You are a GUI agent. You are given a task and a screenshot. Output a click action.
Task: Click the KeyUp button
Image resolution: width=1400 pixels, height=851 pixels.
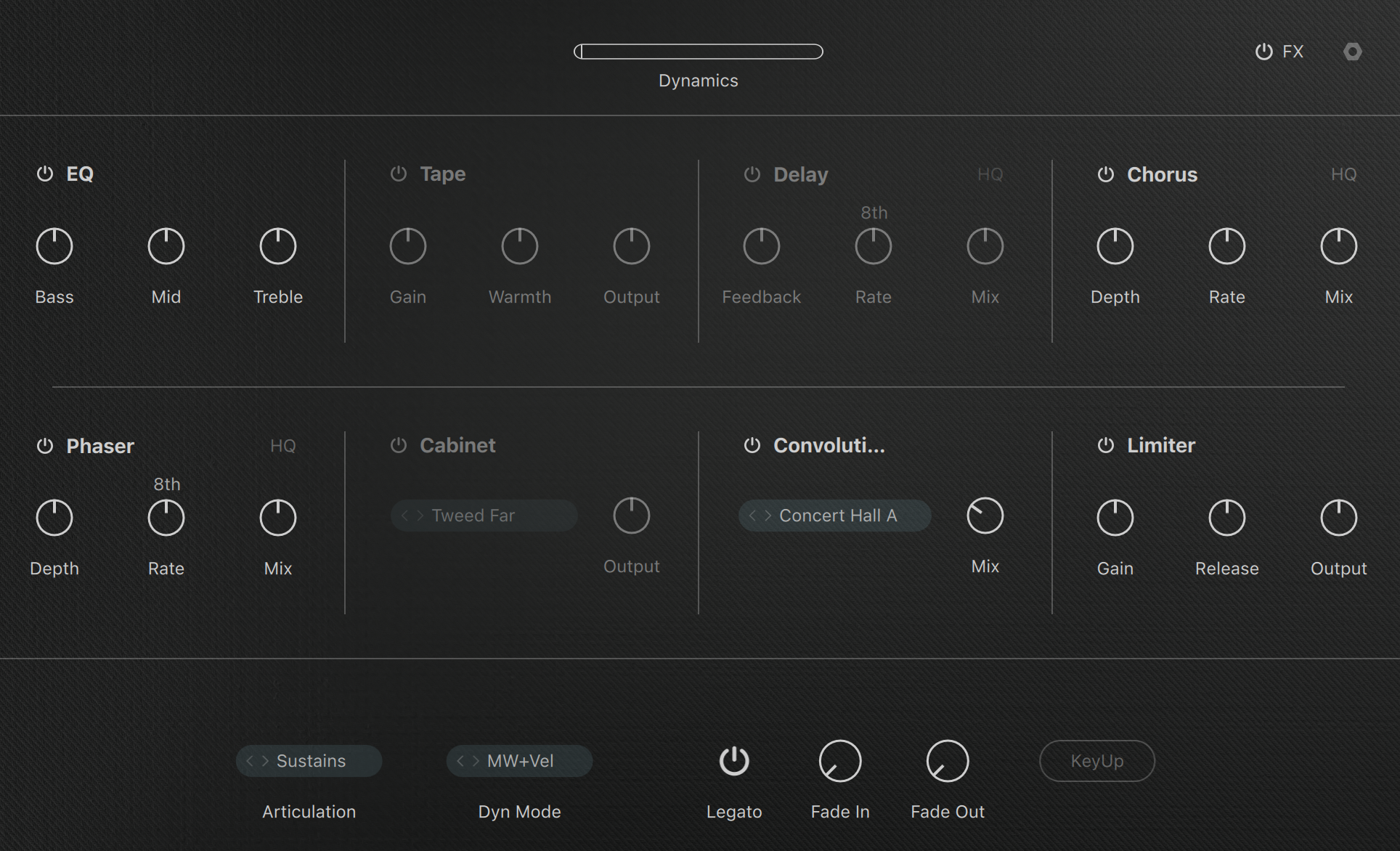tap(1096, 761)
